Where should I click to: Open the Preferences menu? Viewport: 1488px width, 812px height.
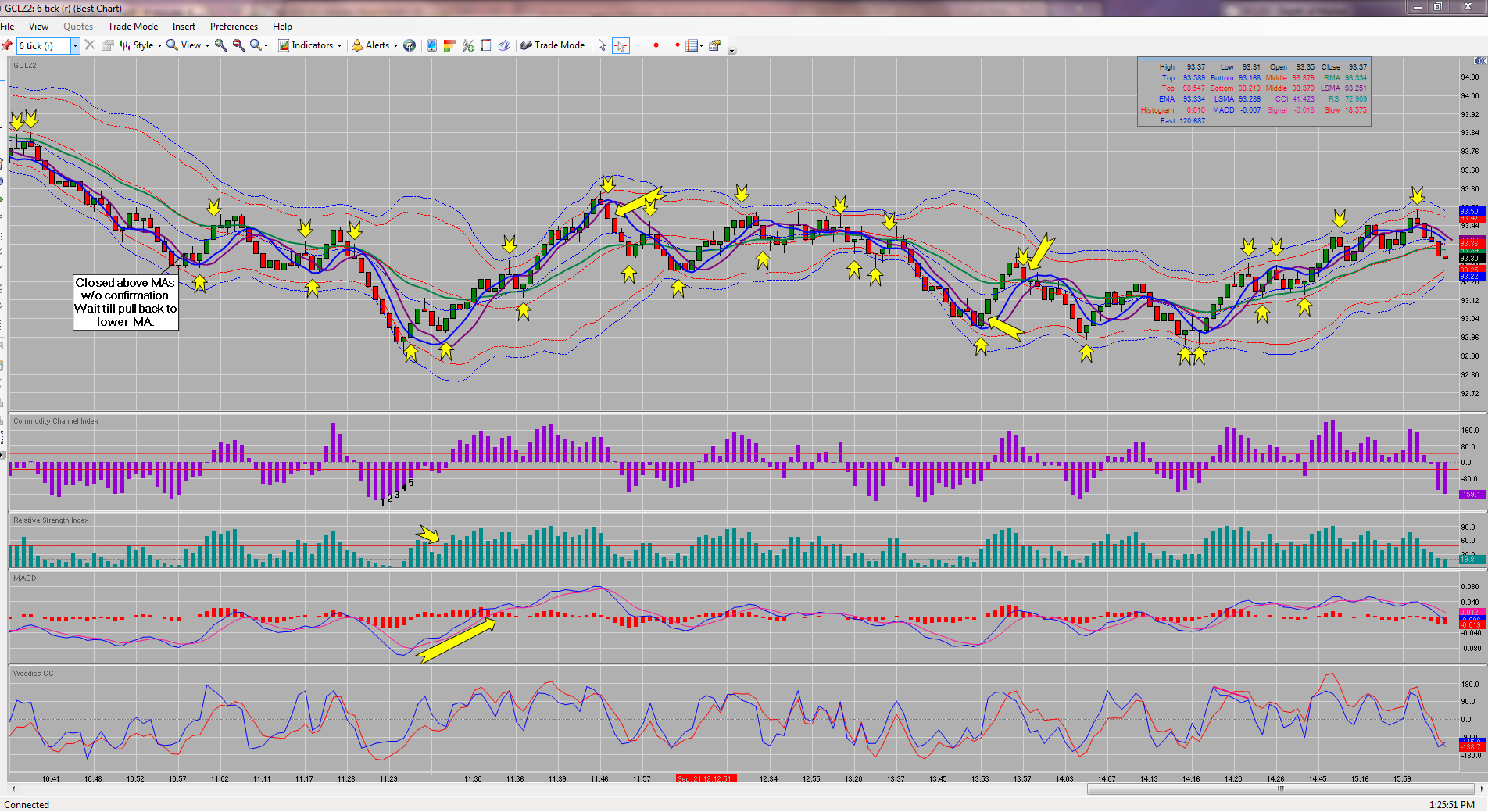pos(234,27)
